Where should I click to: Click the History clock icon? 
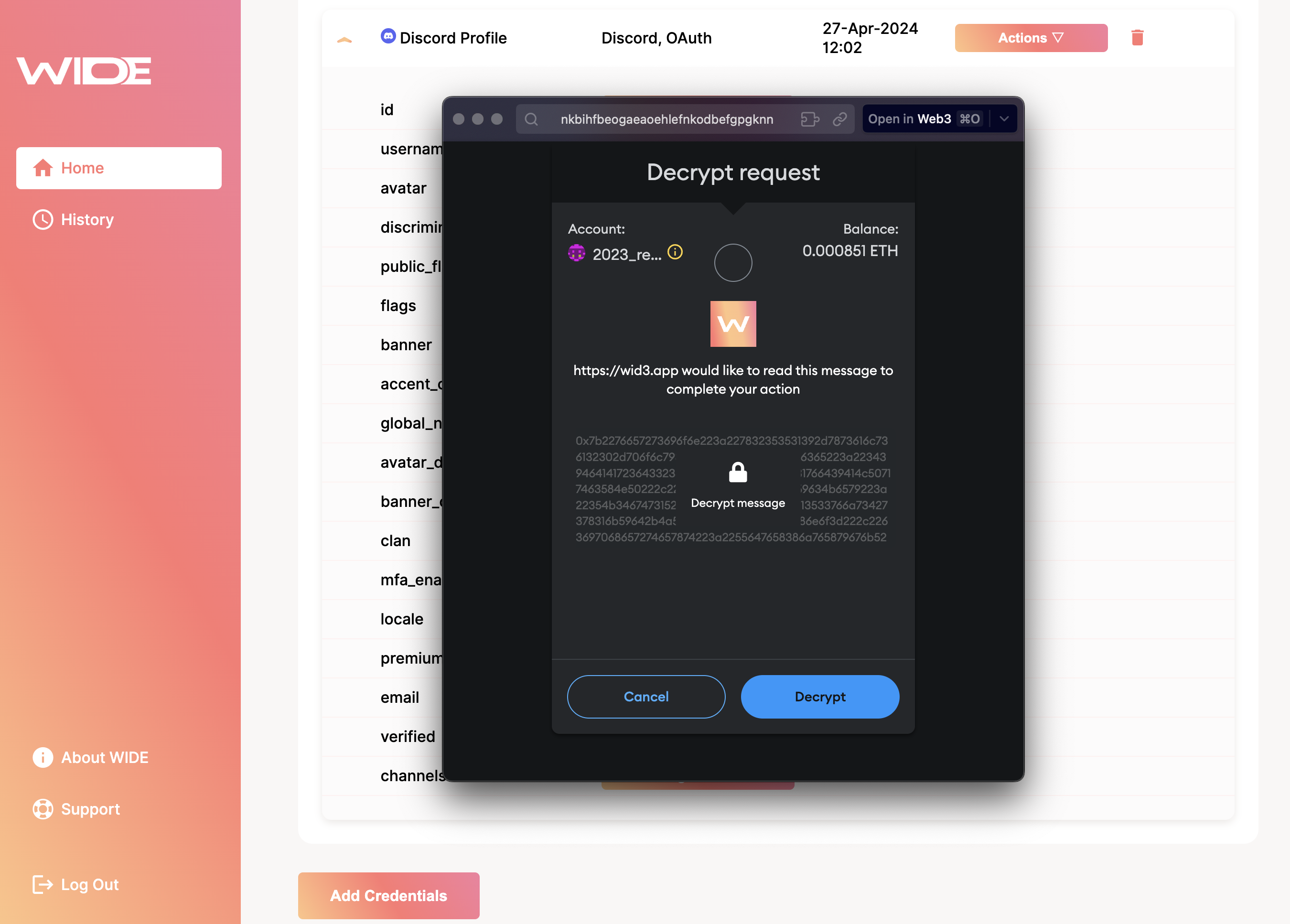43,219
